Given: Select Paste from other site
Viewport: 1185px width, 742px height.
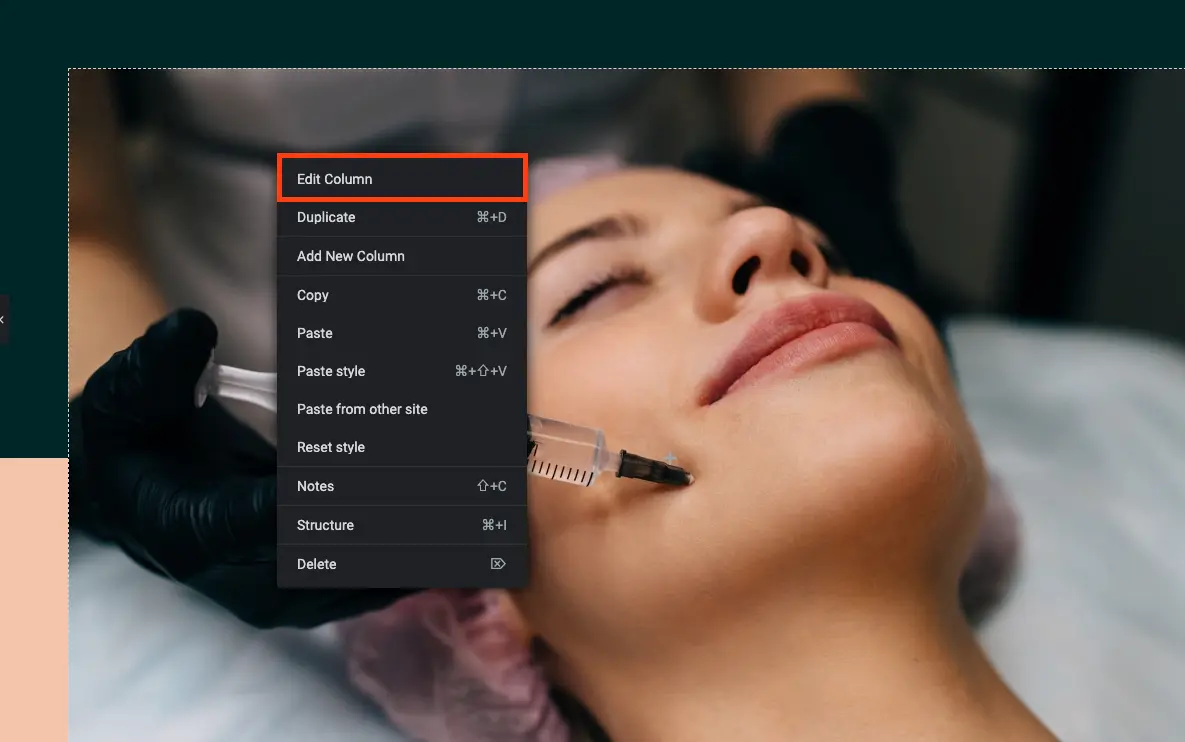Looking at the screenshot, I should point(362,409).
